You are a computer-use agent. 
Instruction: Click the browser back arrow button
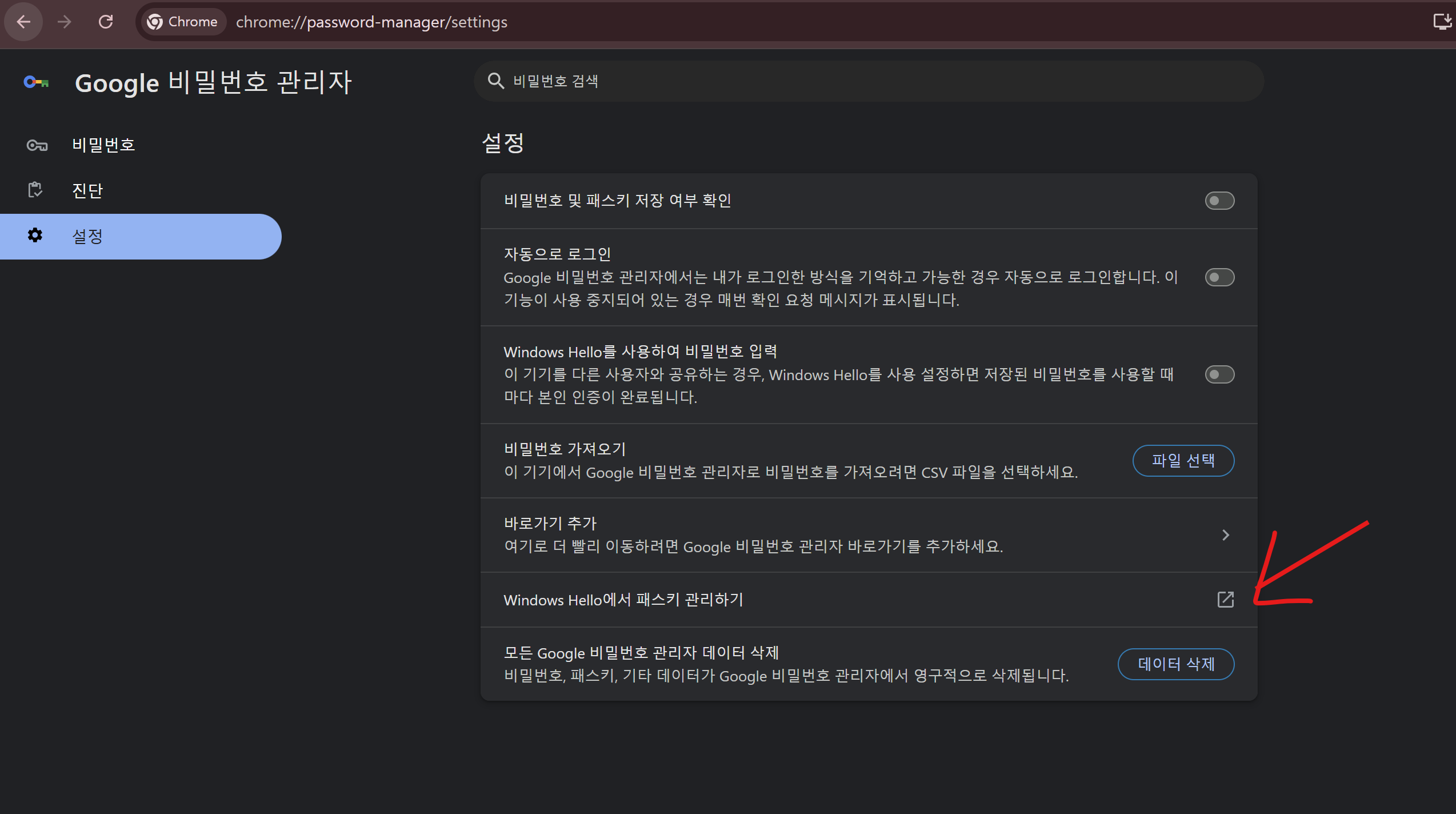pyautogui.click(x=23, y=22)
